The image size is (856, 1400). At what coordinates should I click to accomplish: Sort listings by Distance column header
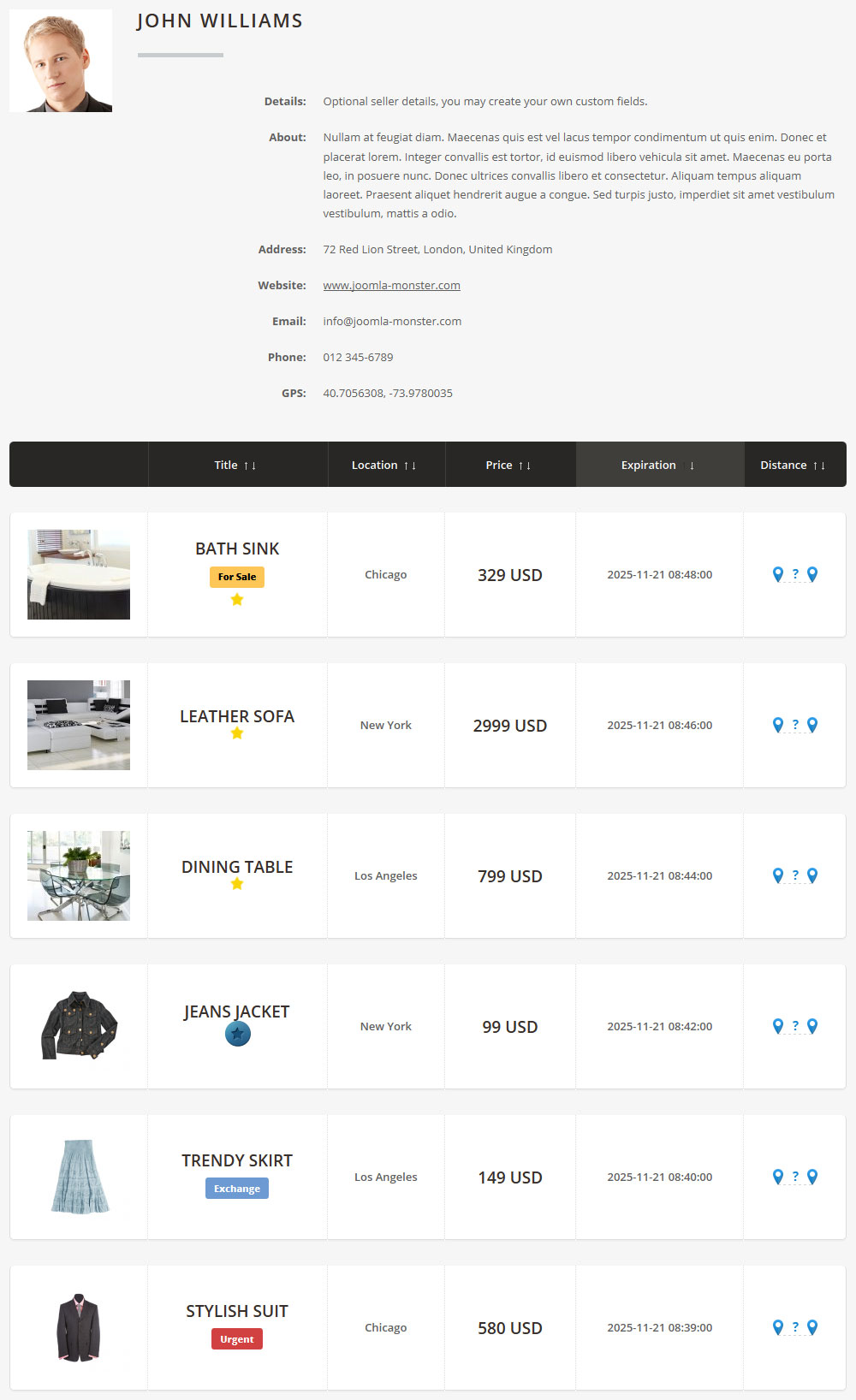(x=793, y=465)
